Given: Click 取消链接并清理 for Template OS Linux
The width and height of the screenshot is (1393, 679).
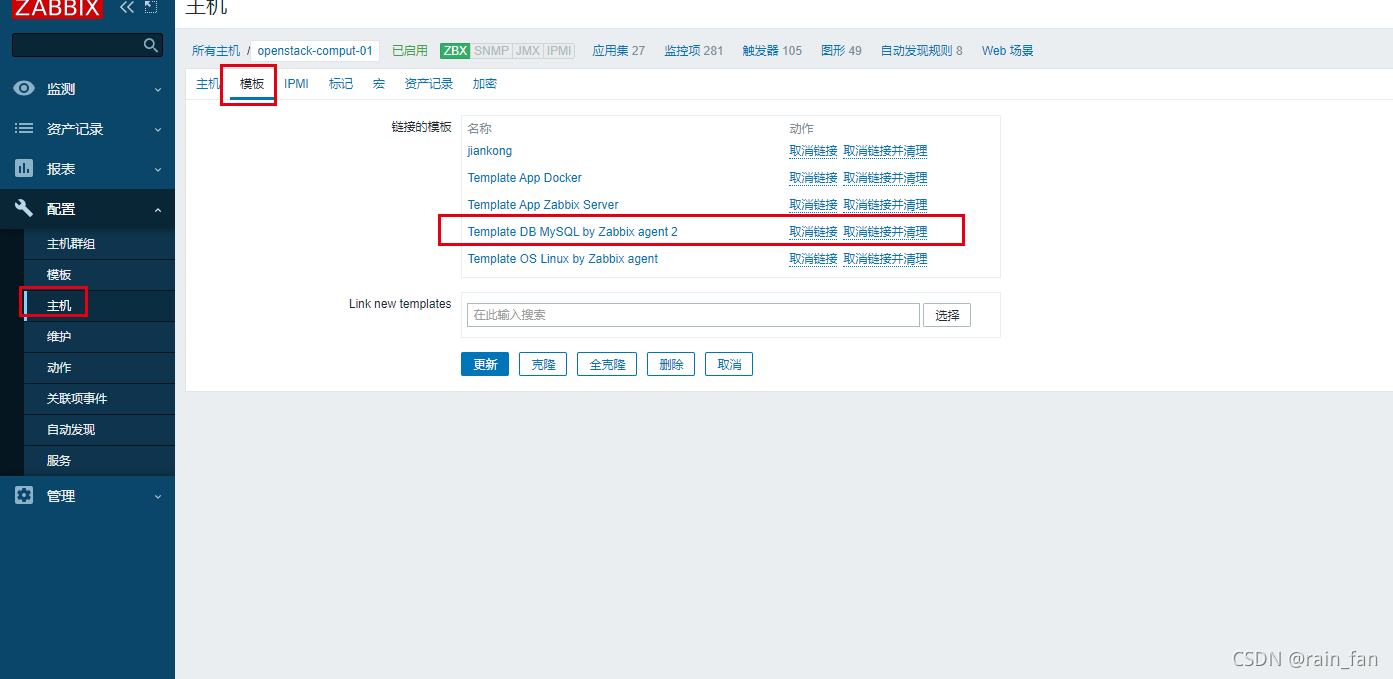Looking at the screenshot, I should pyautogui.click(x=885, y=259).
